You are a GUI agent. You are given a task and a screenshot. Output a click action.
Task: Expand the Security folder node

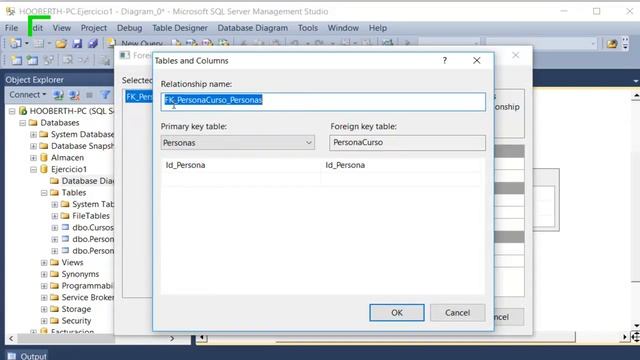click(44, 321)
